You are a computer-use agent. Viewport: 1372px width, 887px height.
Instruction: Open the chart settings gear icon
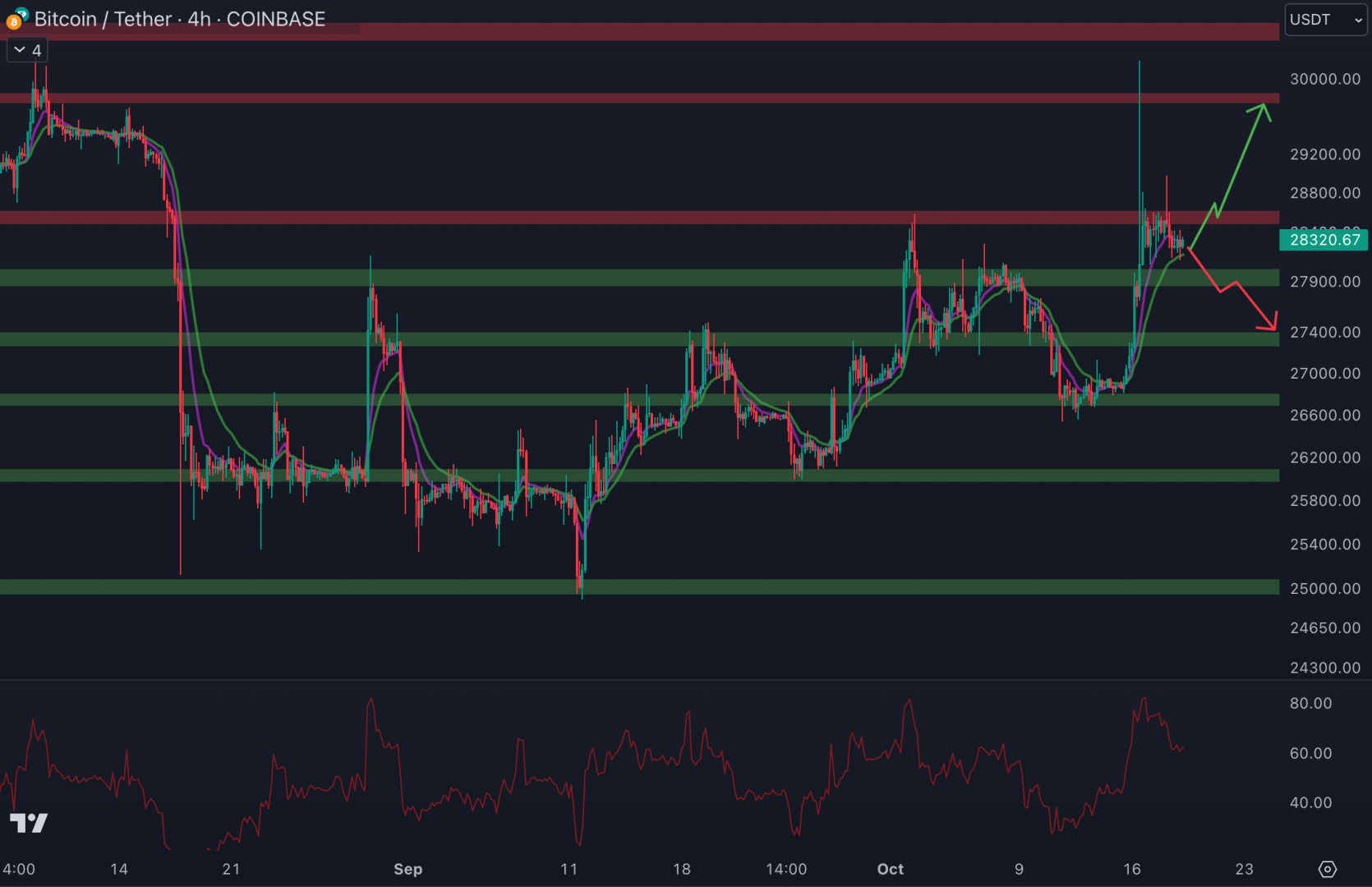point(1328,869)
